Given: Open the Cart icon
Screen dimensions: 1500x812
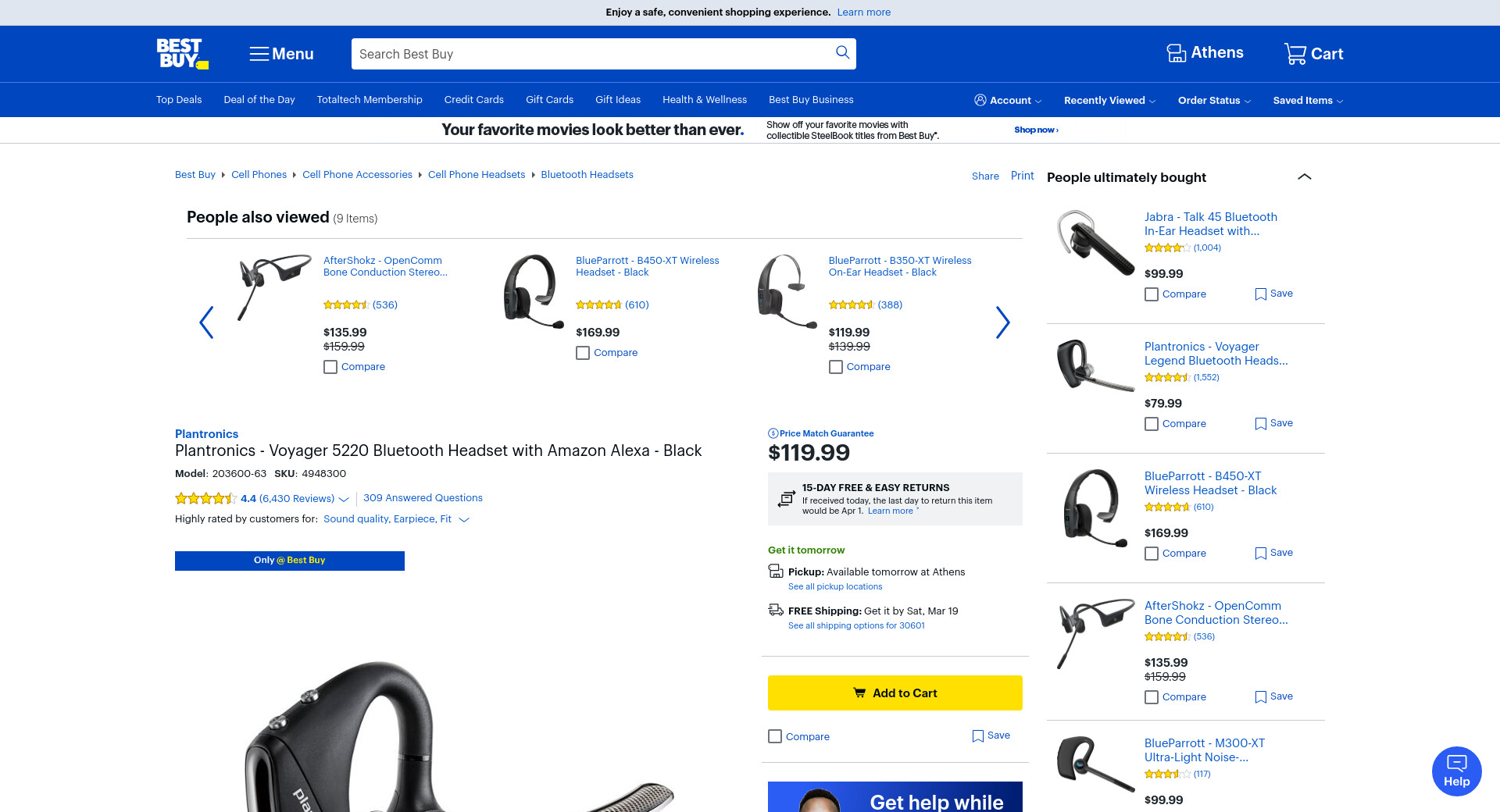Looking at the screenshot, I should [x=1295, y=54].
